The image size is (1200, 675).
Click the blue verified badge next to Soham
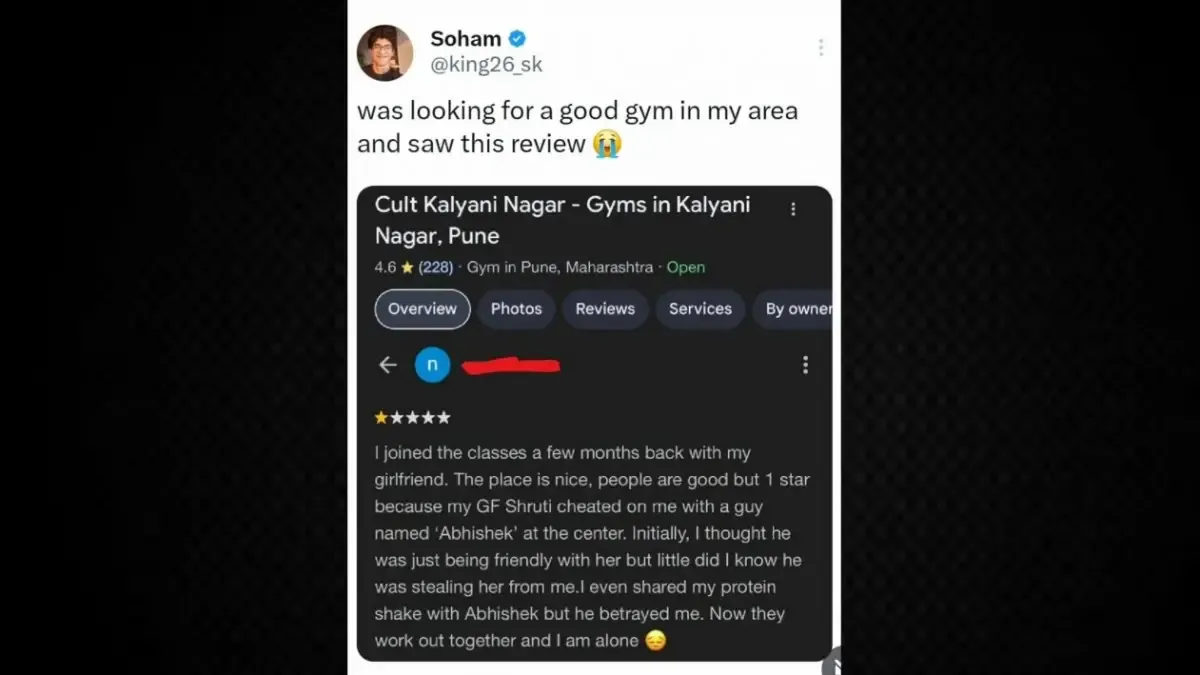point(517,39)
